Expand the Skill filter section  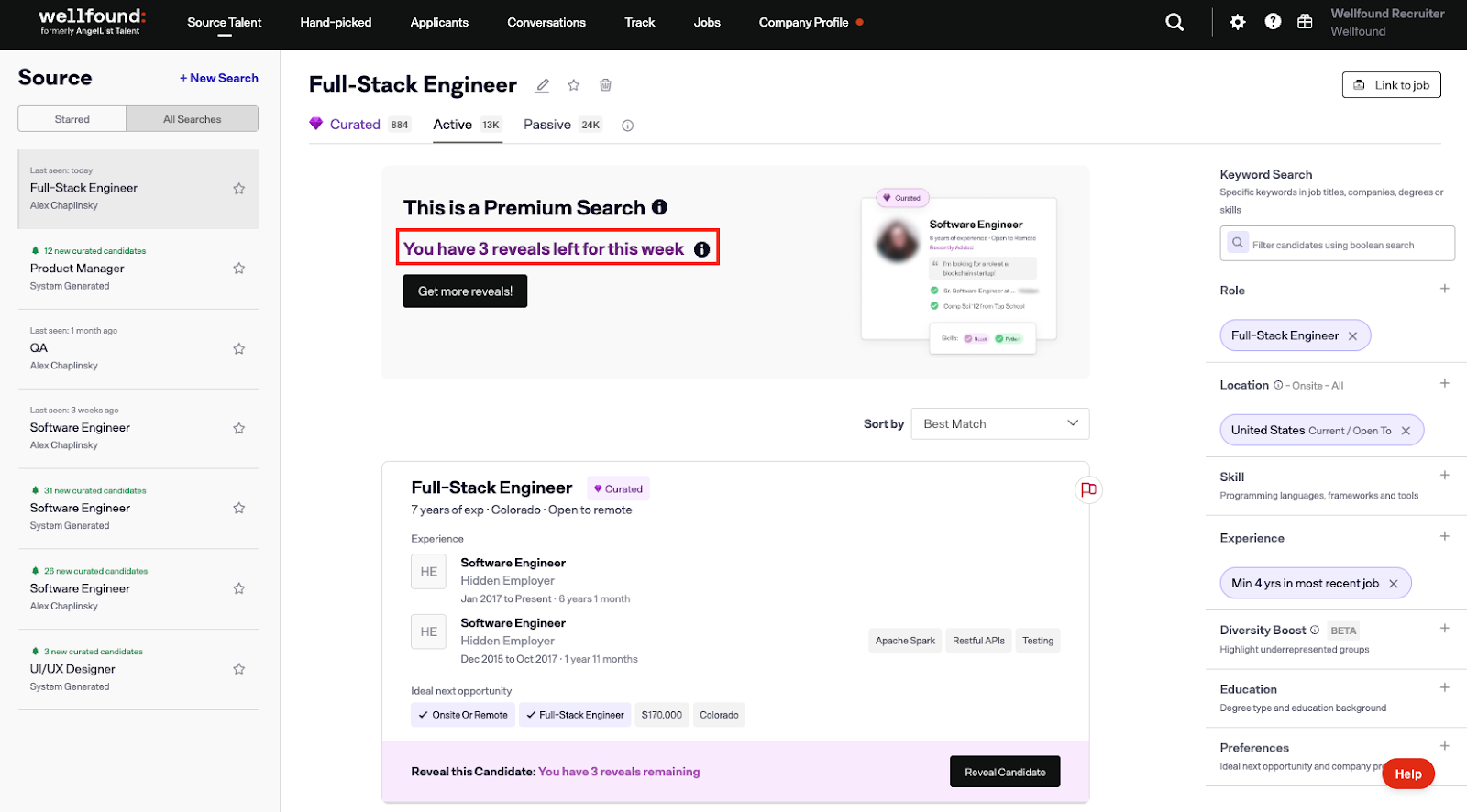point(1444,476)
